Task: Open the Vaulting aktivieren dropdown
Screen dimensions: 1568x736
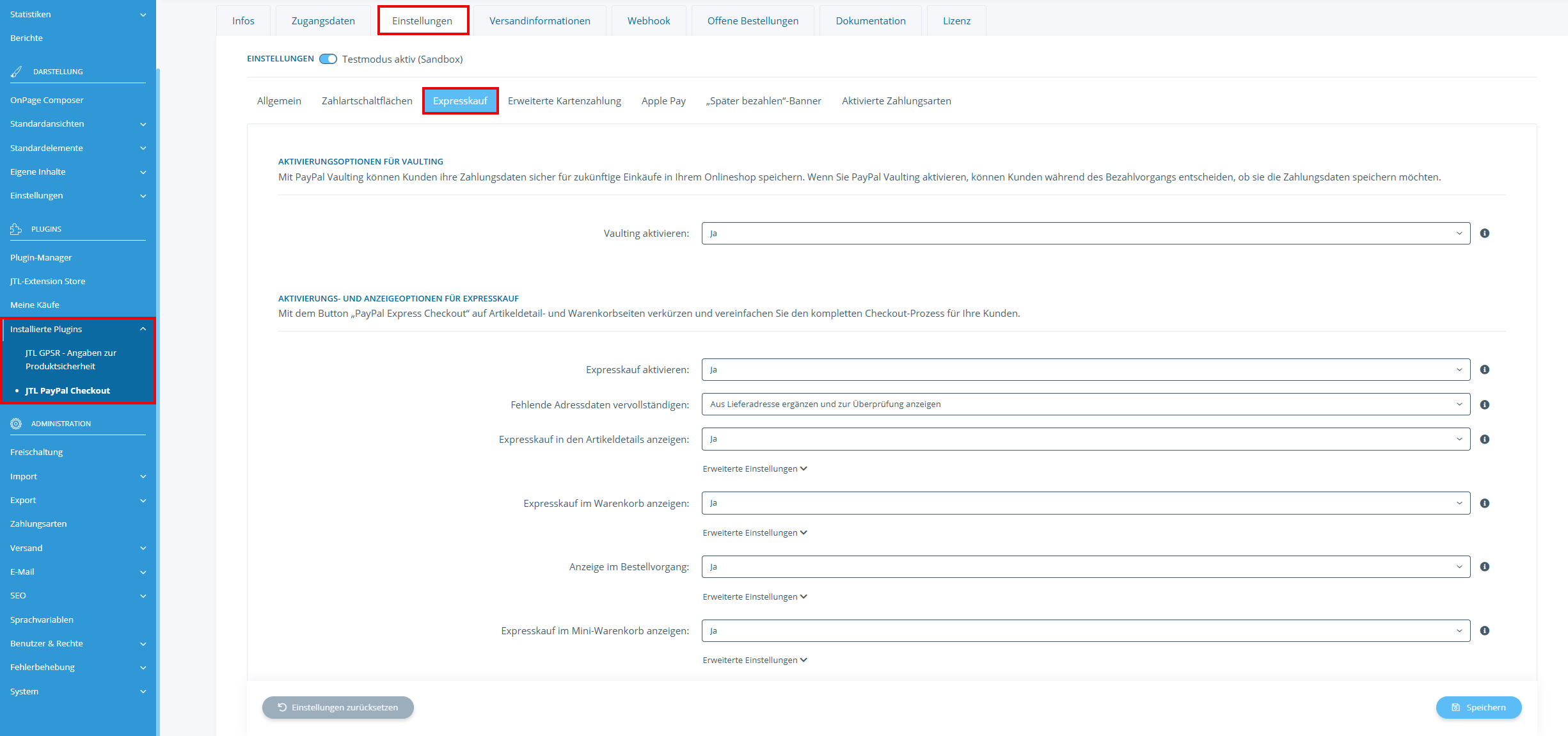Action: pyautogui.click(x=1085, y=234)
